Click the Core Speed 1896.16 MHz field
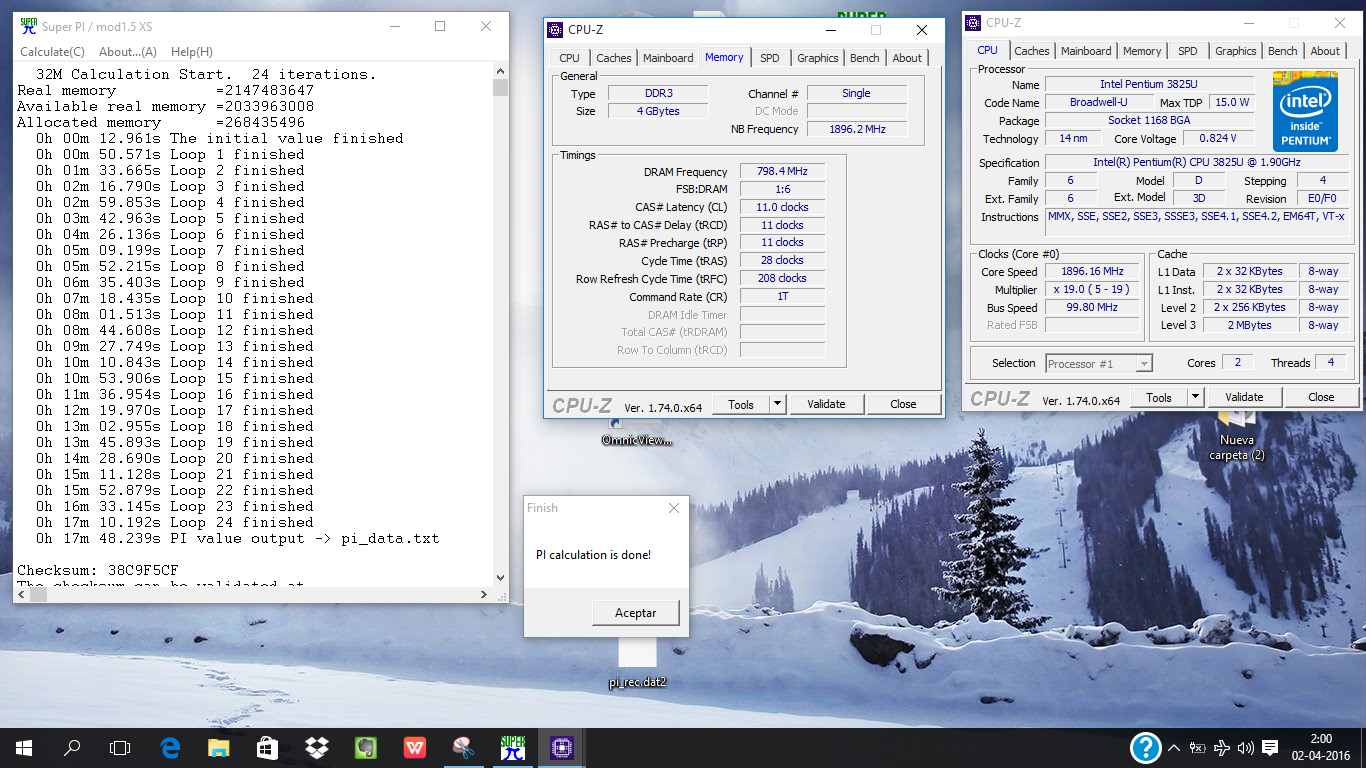The image size is (1366, 768). coord(1092,271)
